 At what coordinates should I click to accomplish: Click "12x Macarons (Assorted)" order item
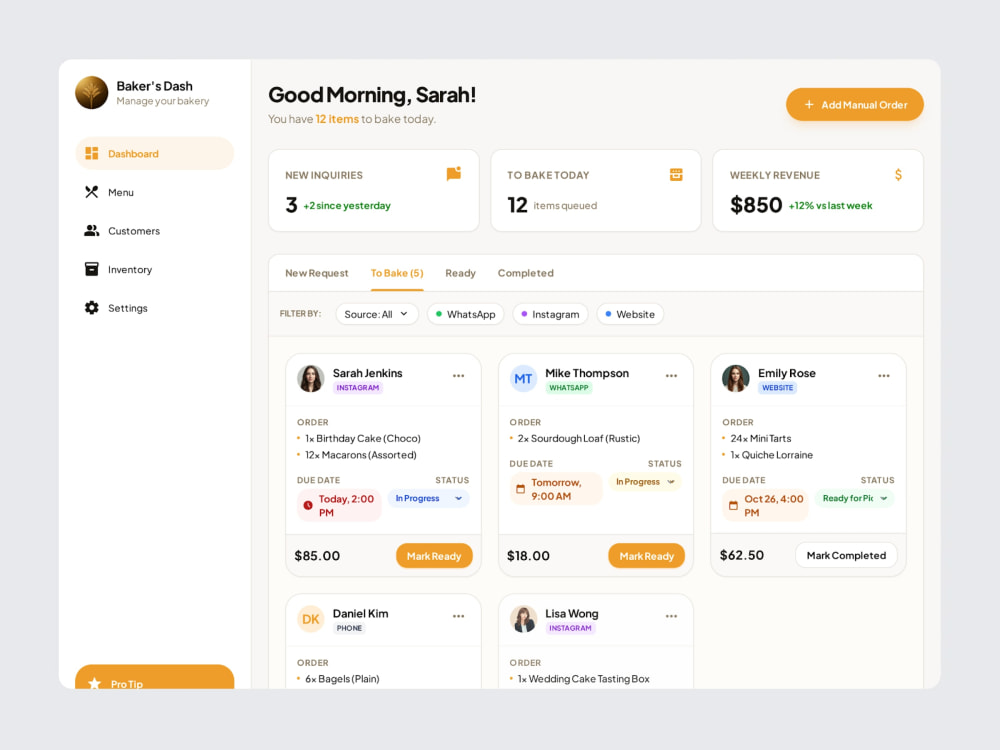click(360, 455)
